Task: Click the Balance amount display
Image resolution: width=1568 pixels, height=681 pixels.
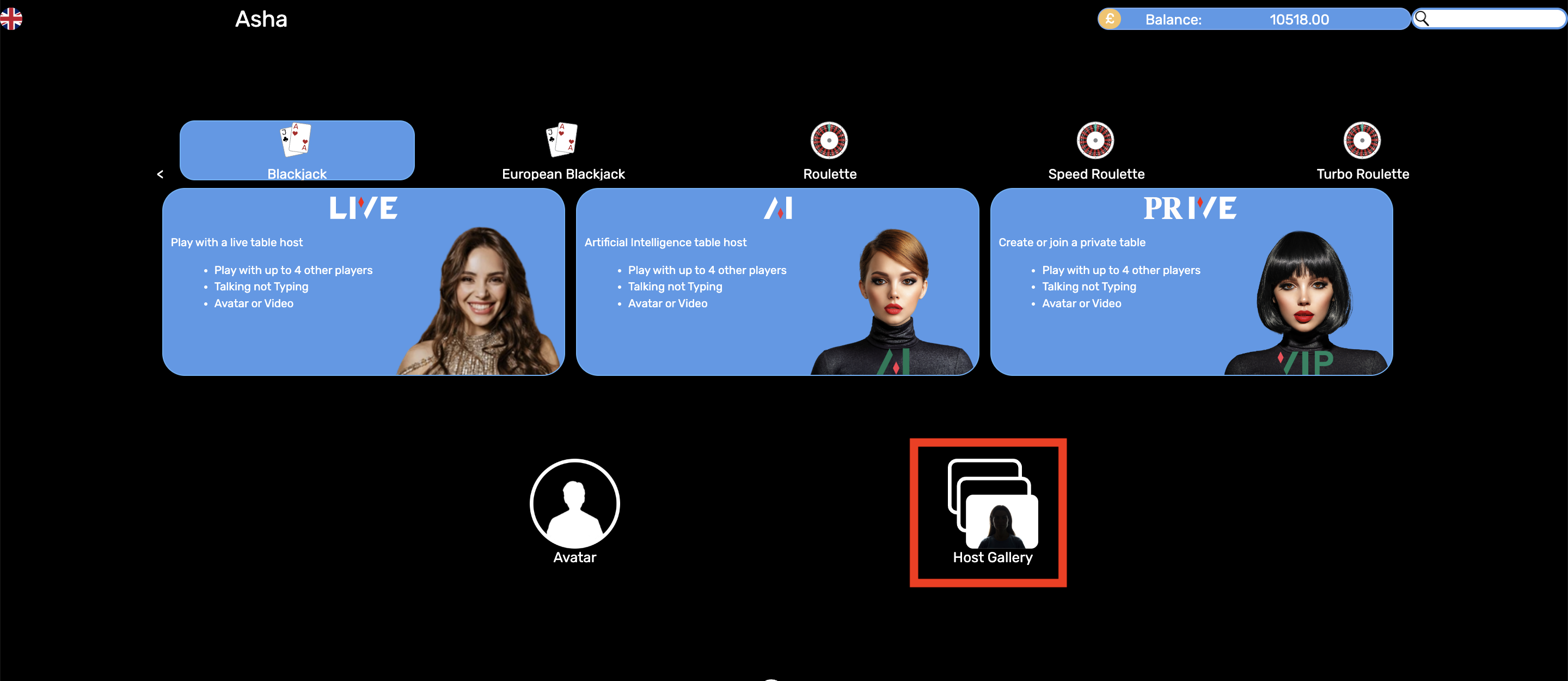Action: (x=1299, y=20)
